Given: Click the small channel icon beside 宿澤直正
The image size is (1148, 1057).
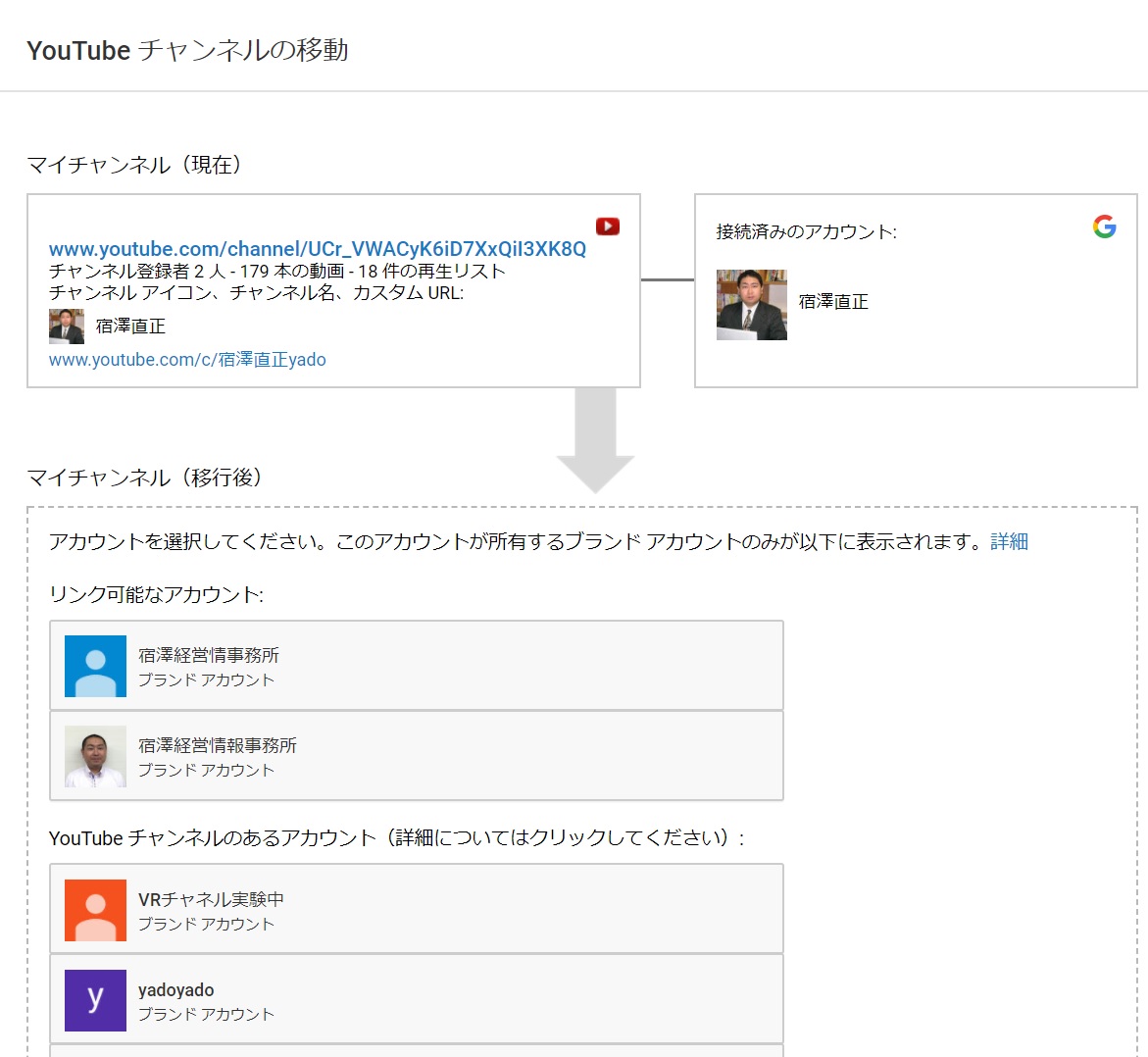Looking at the screenshot, I should point(67,326).
